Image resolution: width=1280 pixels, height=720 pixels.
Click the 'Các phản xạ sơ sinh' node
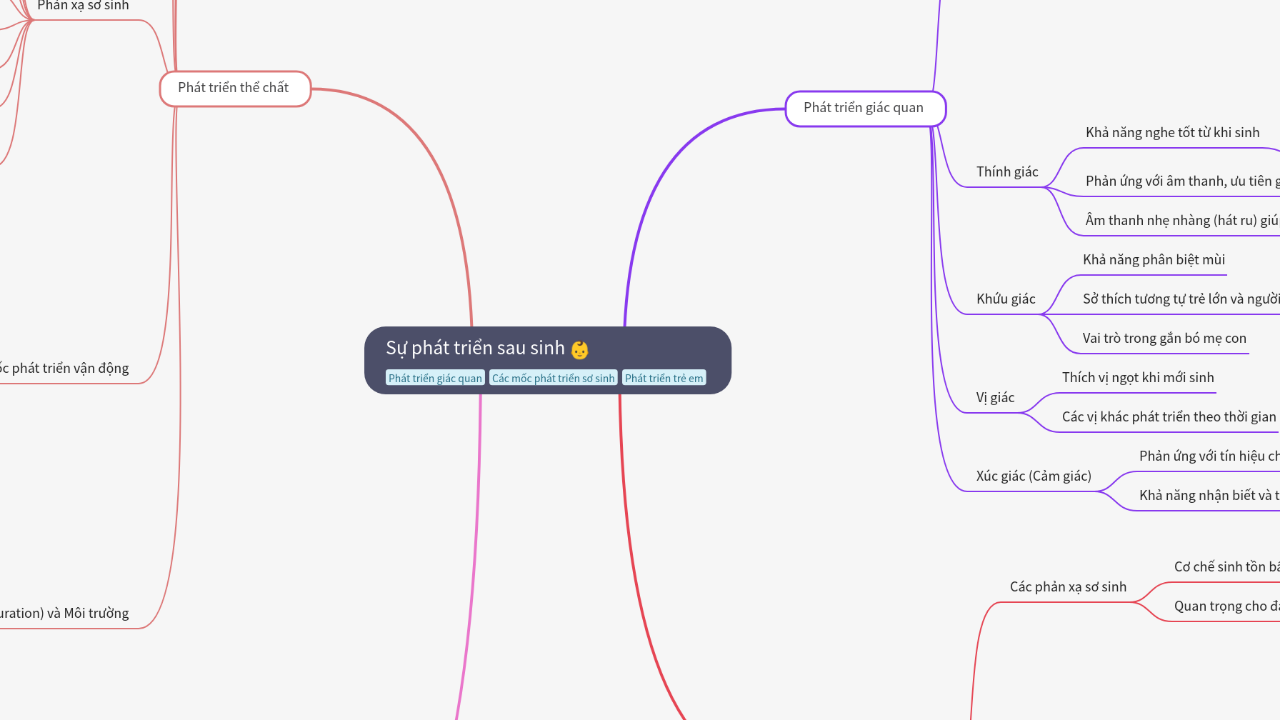pyautogui.click(x=1067, y=587)
